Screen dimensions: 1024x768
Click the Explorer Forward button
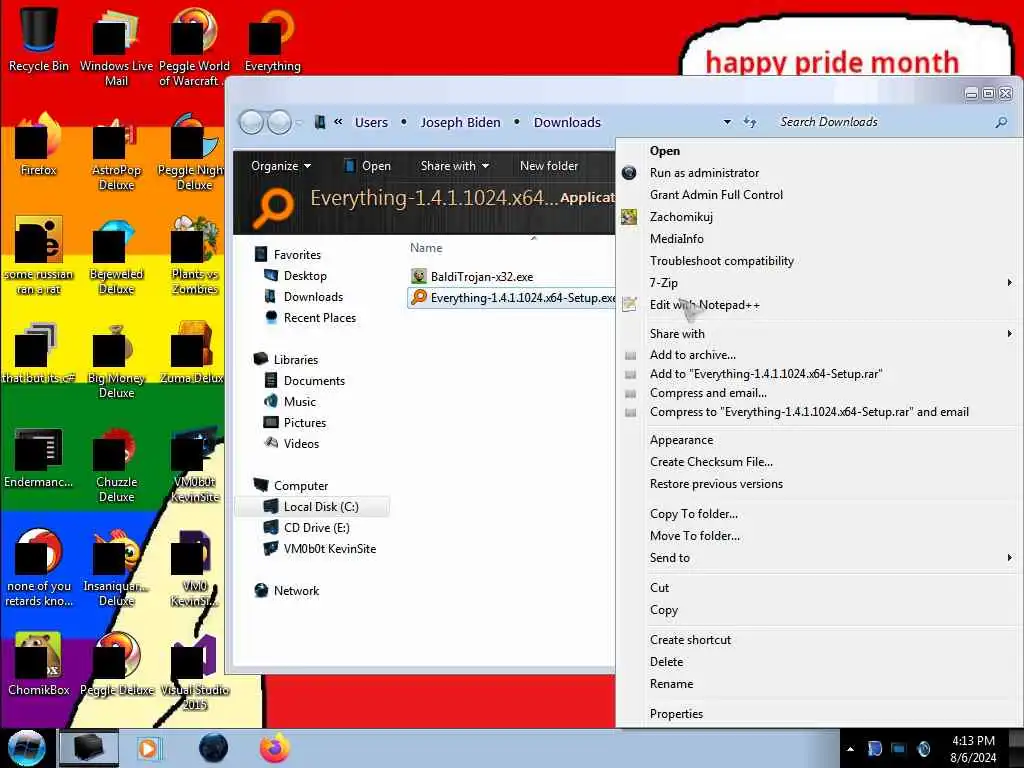280,122
